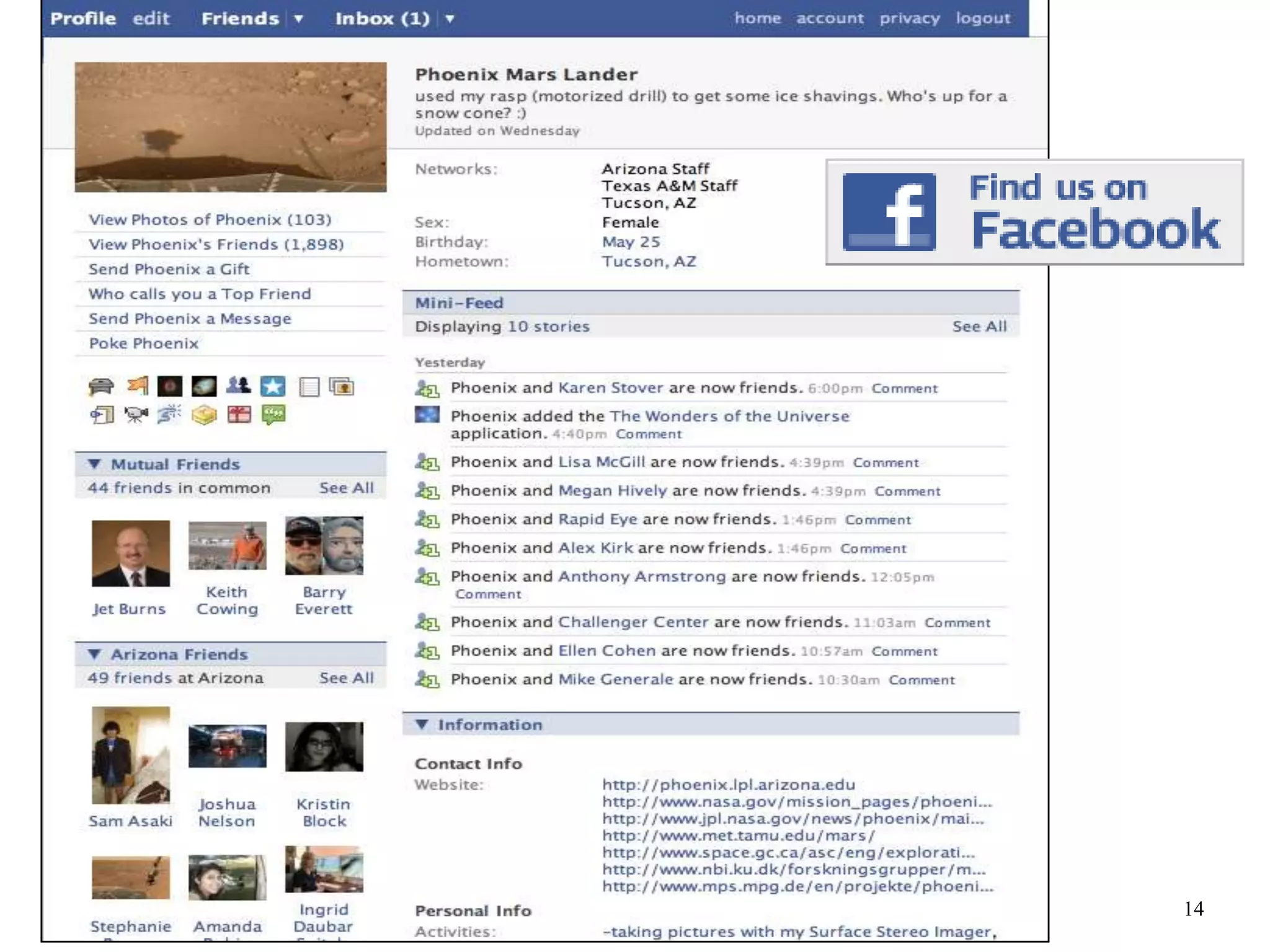This screenshot has width=1270, height=952.
Task: Click See All in Mini-Feed header
Action: (979, 327)
